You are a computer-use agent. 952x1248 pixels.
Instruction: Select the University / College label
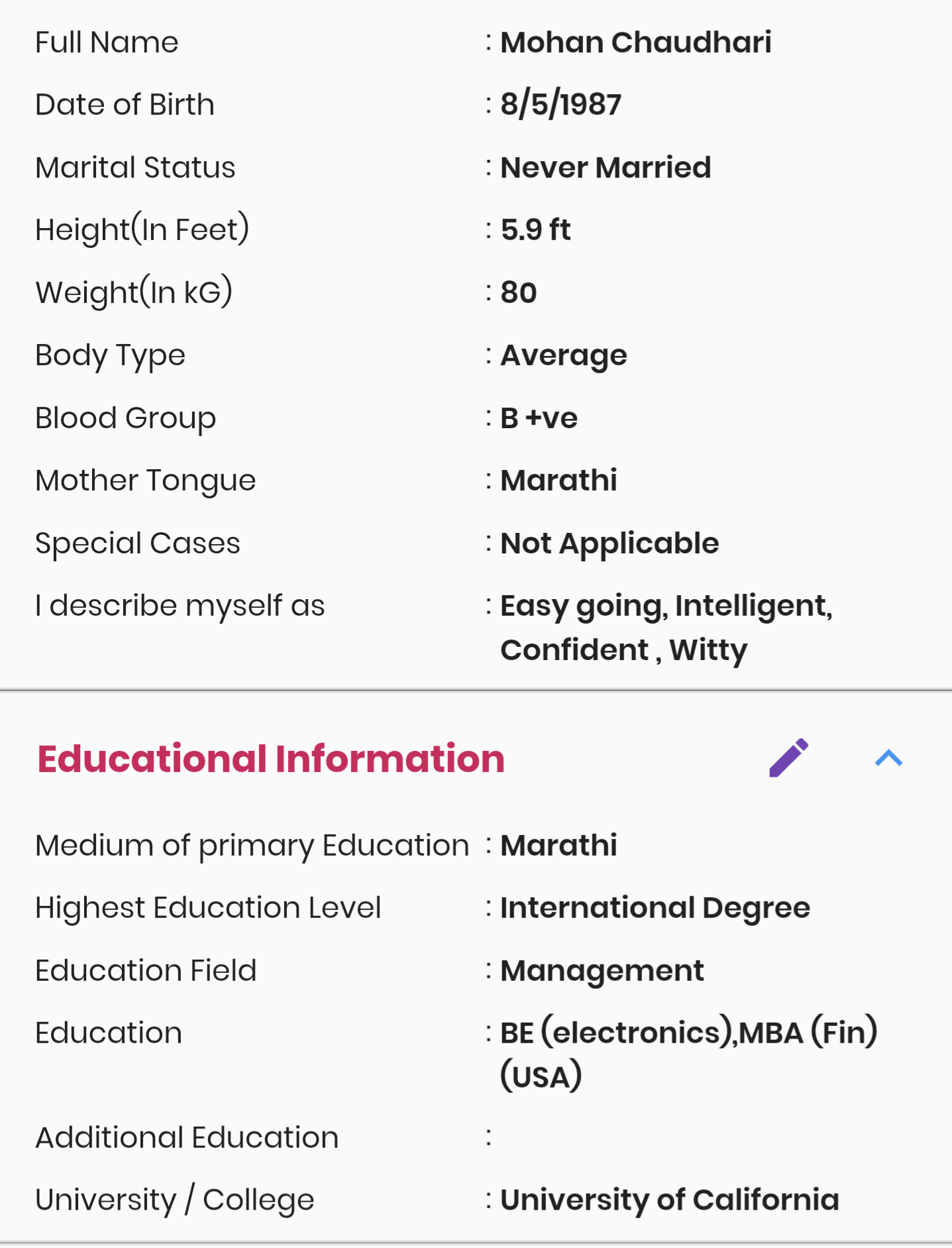coord(175,1200)
